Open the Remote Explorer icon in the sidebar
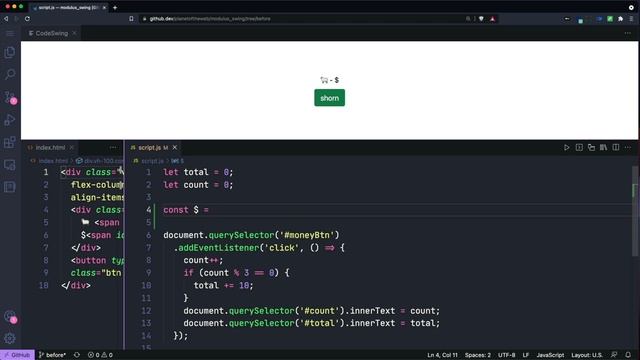This screenshot has height=360, width=640. (10, 164)
